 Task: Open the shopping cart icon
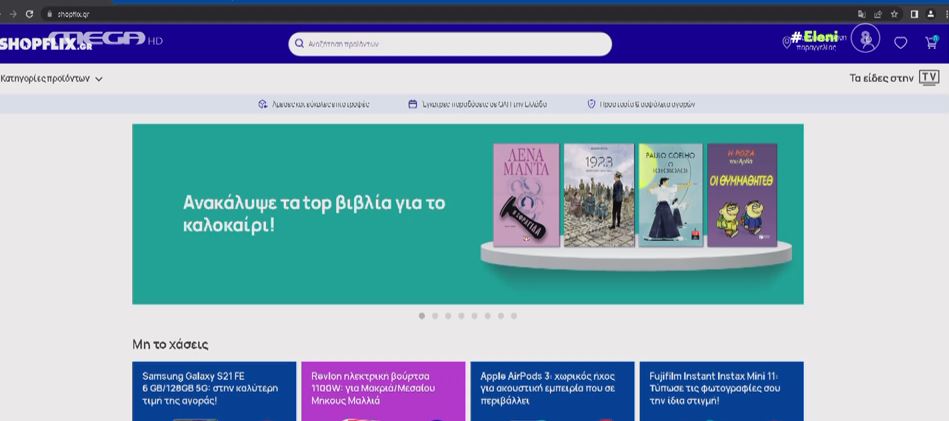[x=931, y=42]
